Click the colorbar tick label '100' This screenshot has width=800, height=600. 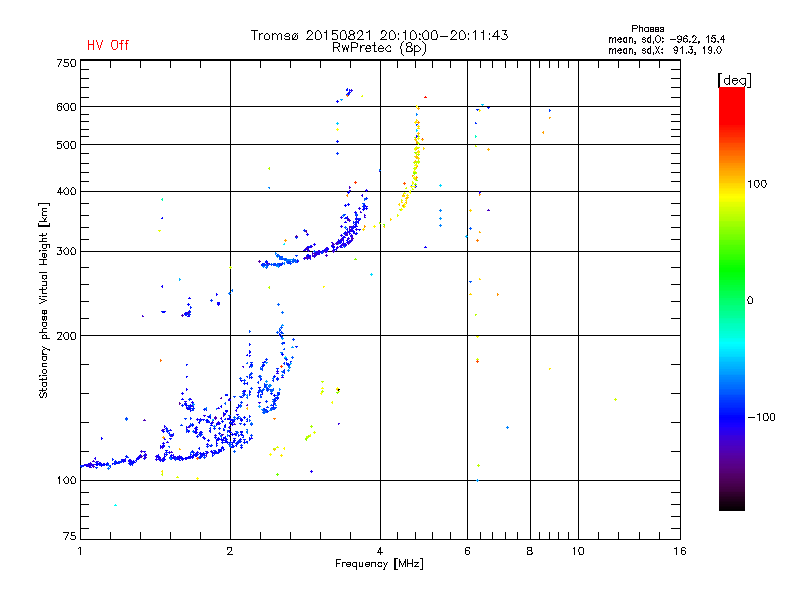[757, 184]
